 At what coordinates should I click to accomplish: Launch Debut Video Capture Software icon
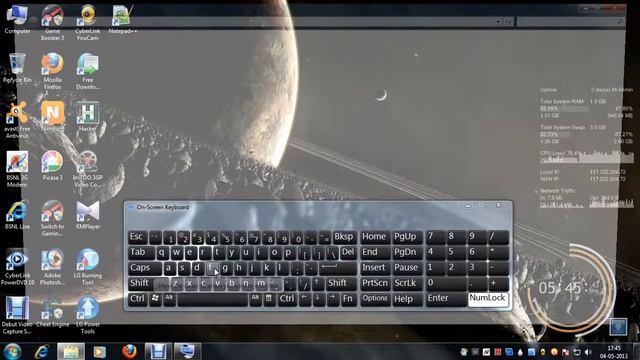17,316
